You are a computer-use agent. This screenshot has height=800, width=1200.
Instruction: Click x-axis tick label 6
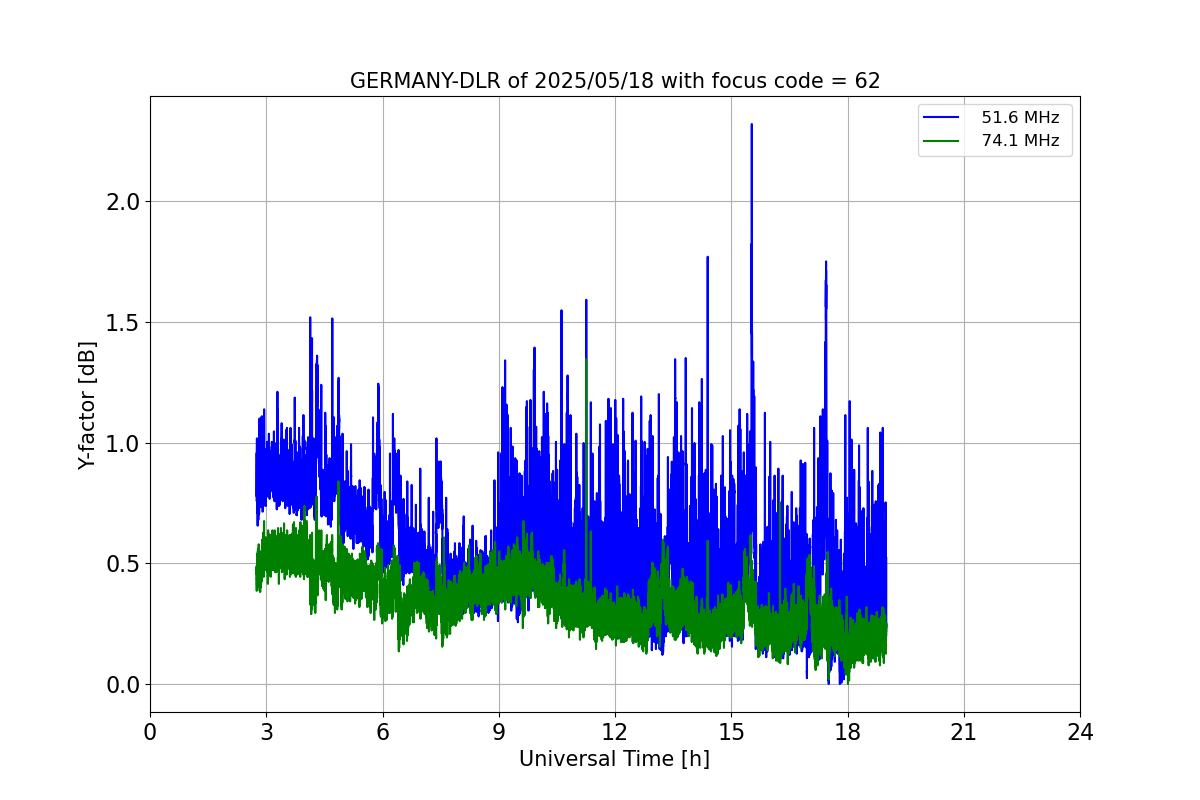[x=382, y=732]
